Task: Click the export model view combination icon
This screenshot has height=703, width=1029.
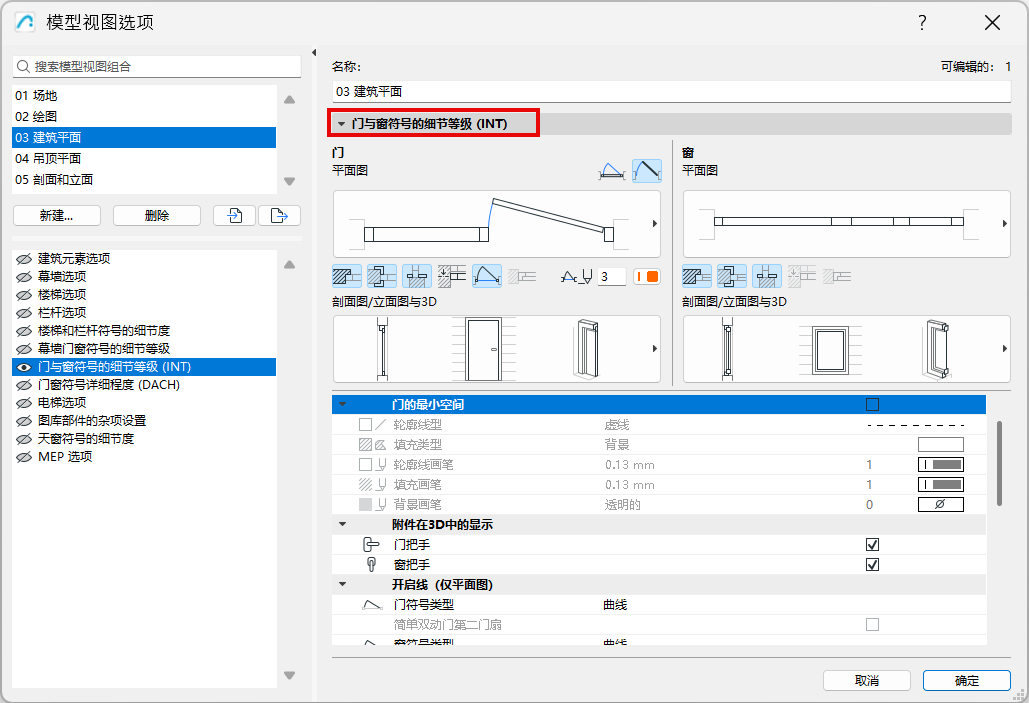Action: point(280,215)
